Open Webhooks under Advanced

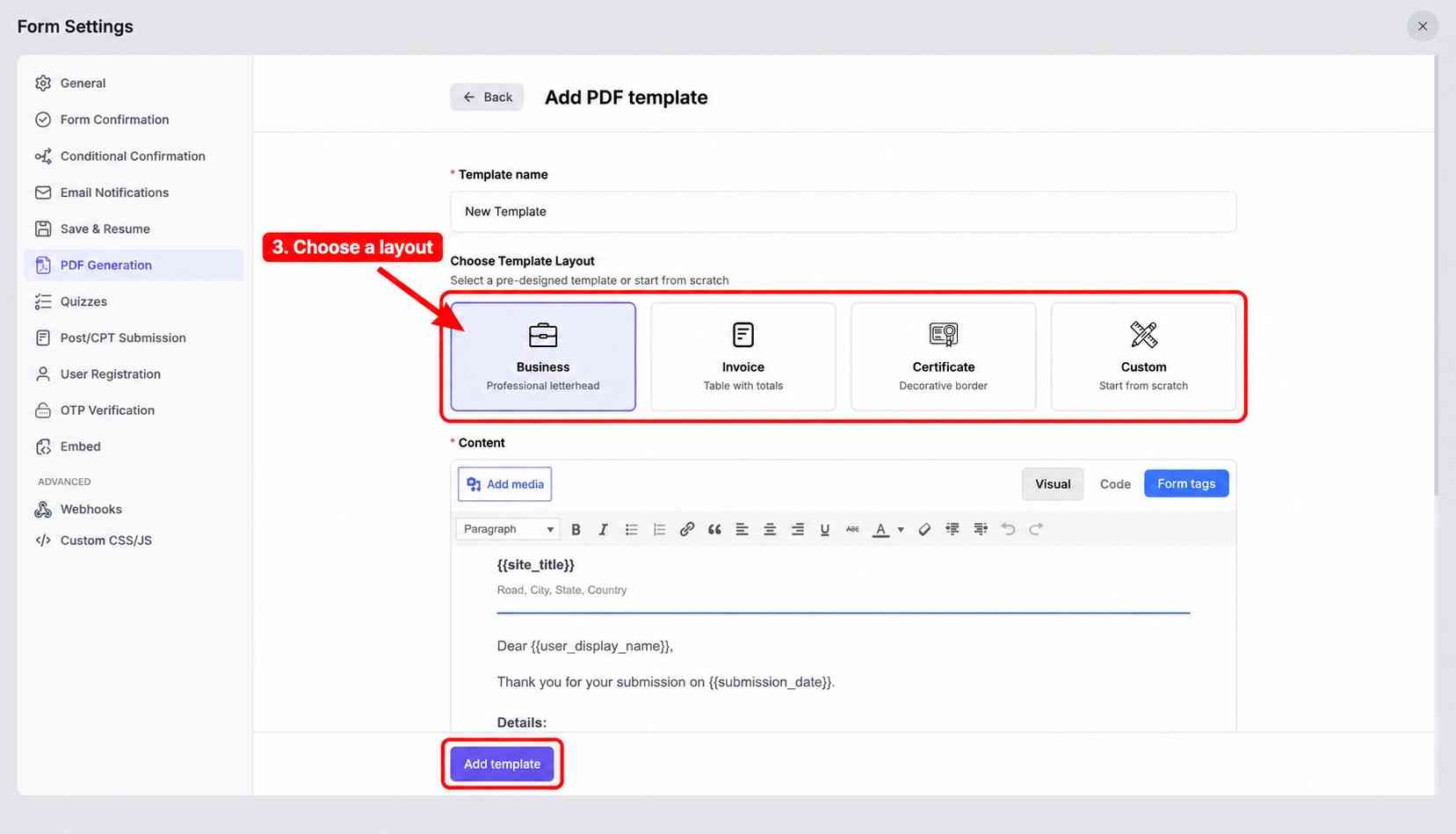(134, 509)
